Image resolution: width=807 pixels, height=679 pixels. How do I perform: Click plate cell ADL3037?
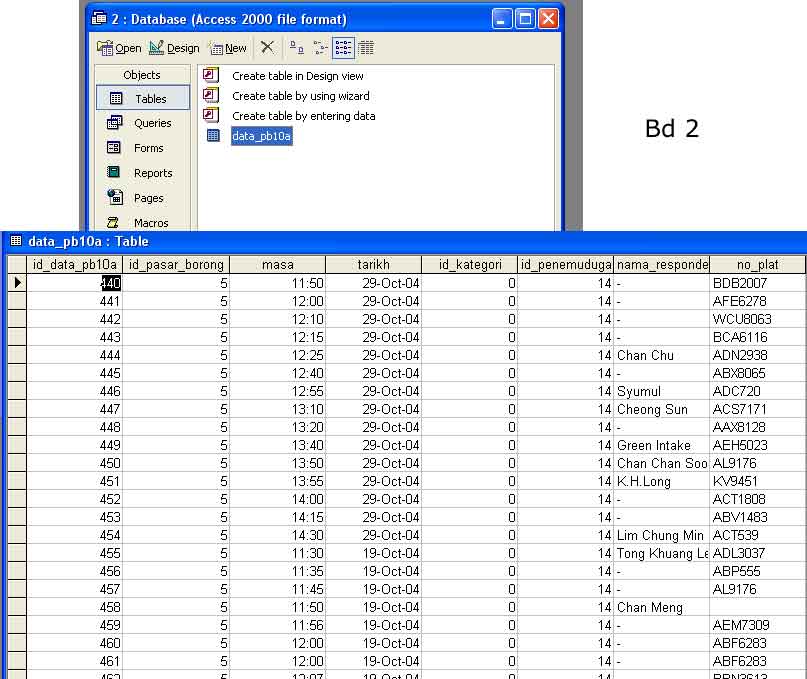click(757, 553)
